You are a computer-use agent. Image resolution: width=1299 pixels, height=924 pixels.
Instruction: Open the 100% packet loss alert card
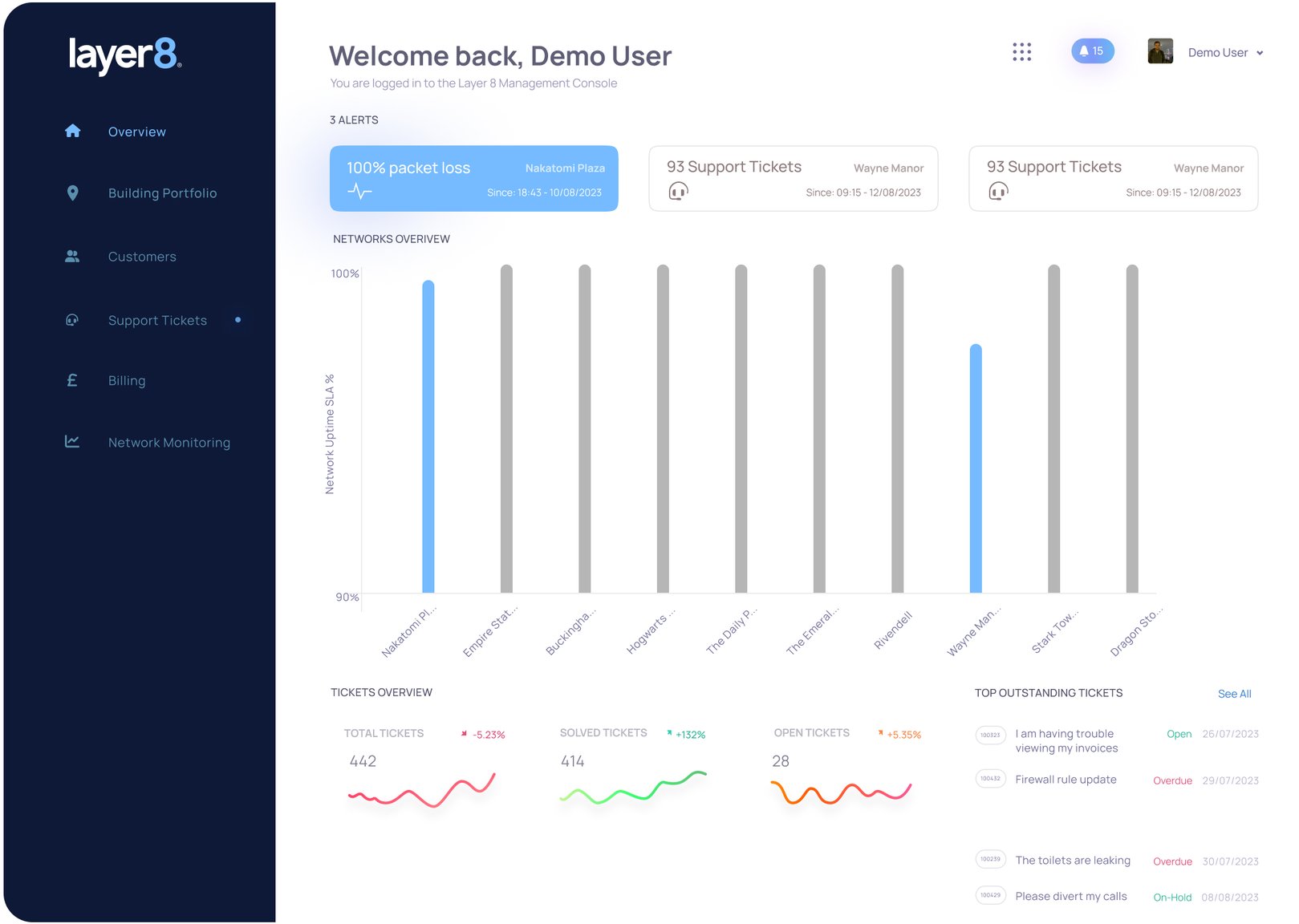(473, 178)
